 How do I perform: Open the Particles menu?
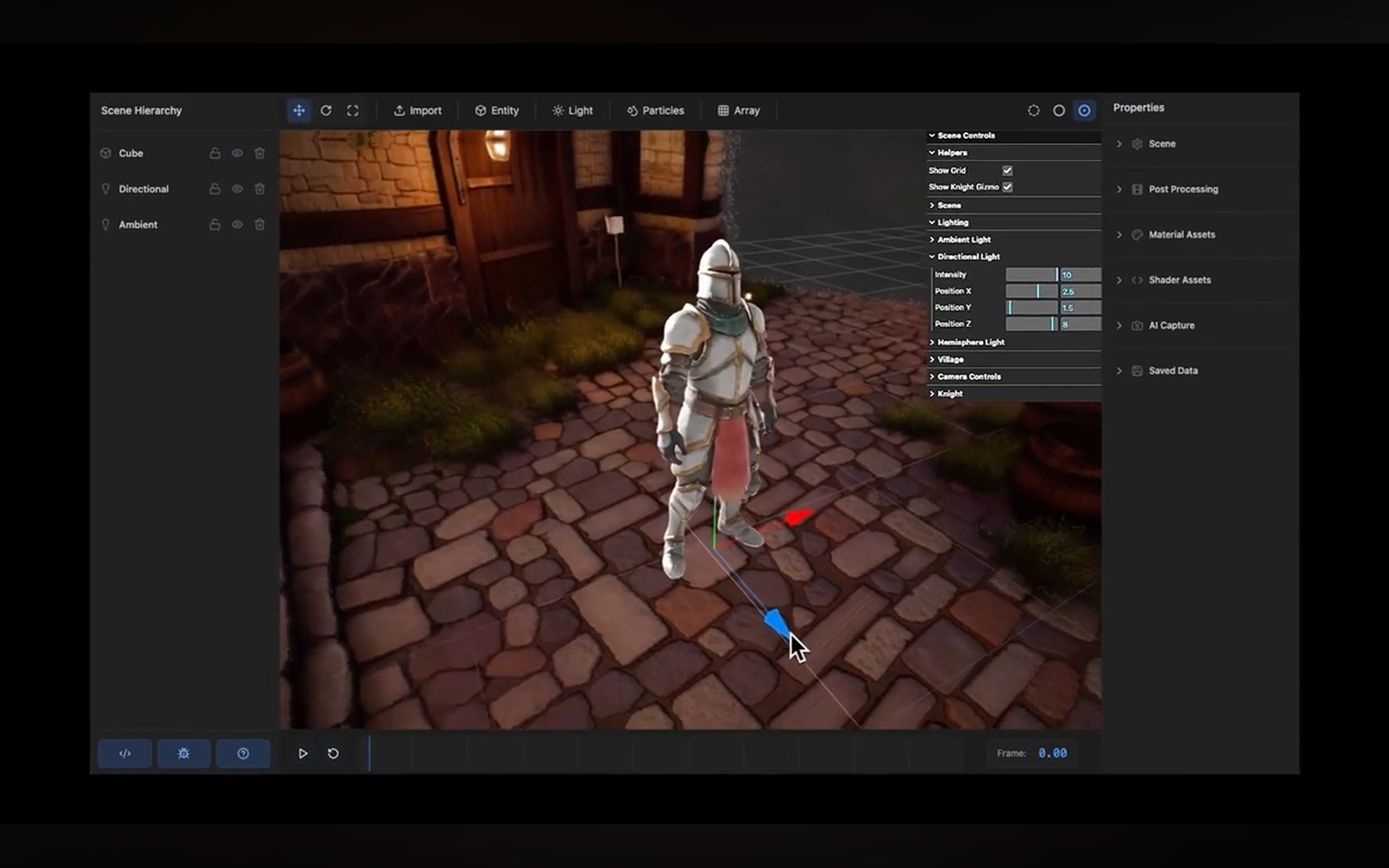655,110
